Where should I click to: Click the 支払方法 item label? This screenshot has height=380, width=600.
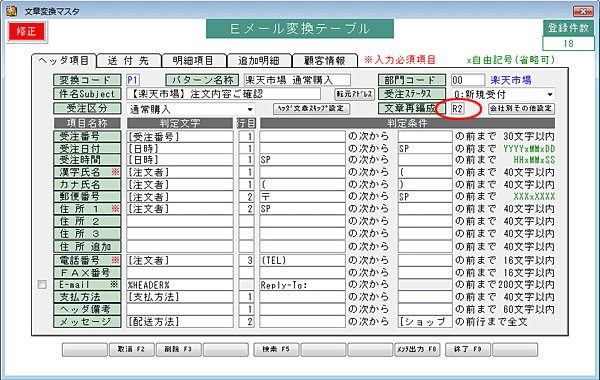(x=87, y=297)
